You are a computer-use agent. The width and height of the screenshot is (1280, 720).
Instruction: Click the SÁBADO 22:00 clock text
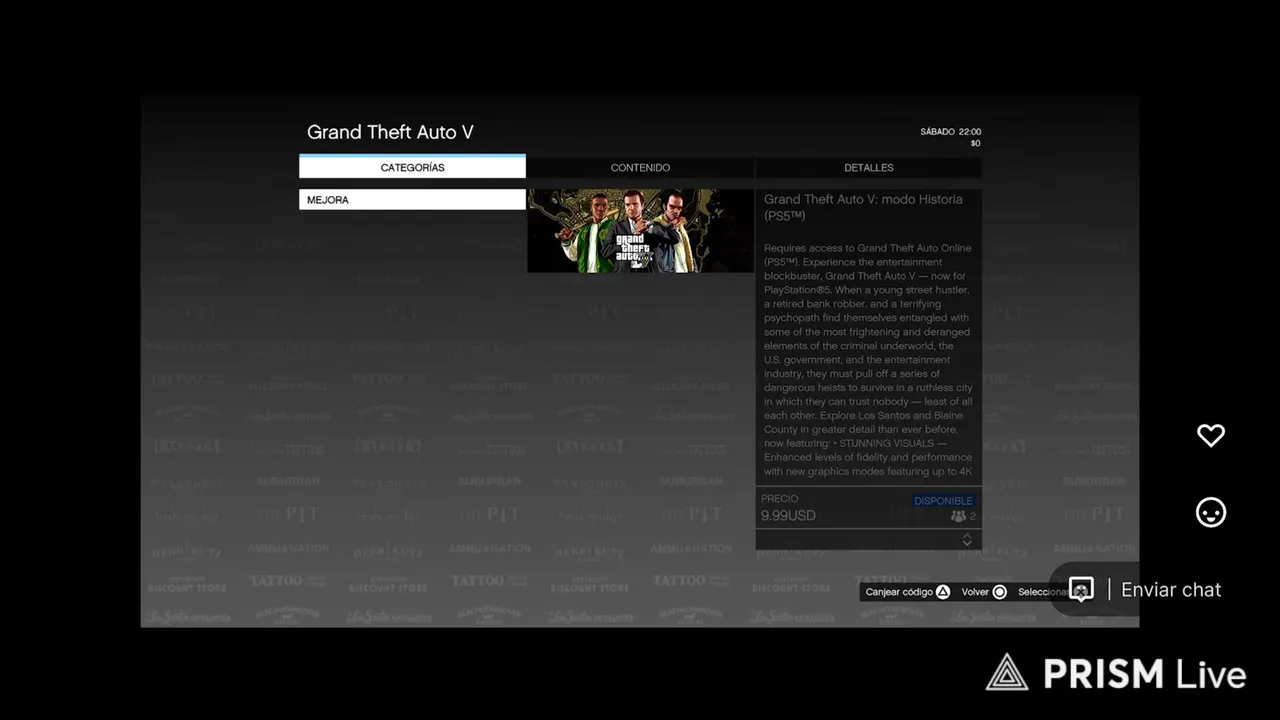(x=950, y=132)
